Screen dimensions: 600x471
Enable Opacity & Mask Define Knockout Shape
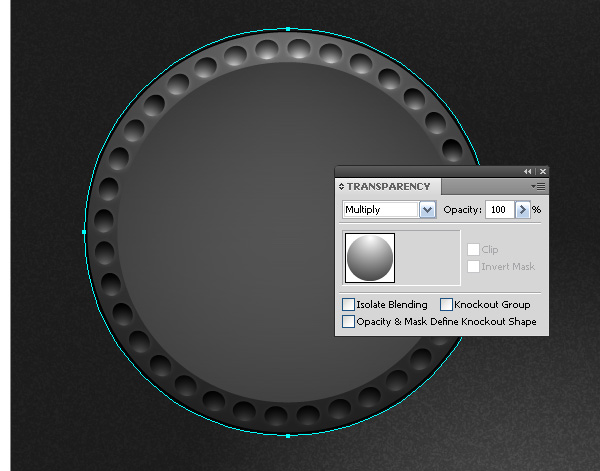point(348,321)
